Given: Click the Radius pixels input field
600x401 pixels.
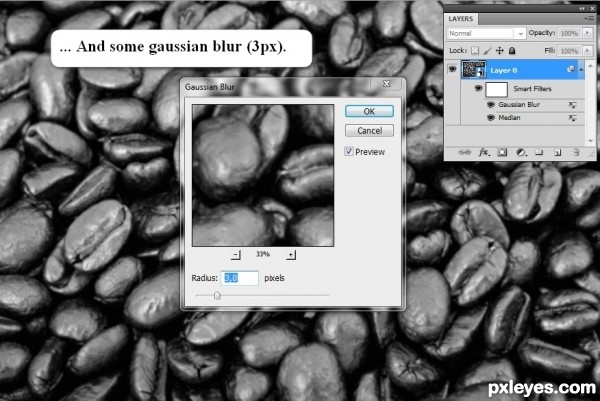Looking at the screenshot, I should (x=240, y=278).
